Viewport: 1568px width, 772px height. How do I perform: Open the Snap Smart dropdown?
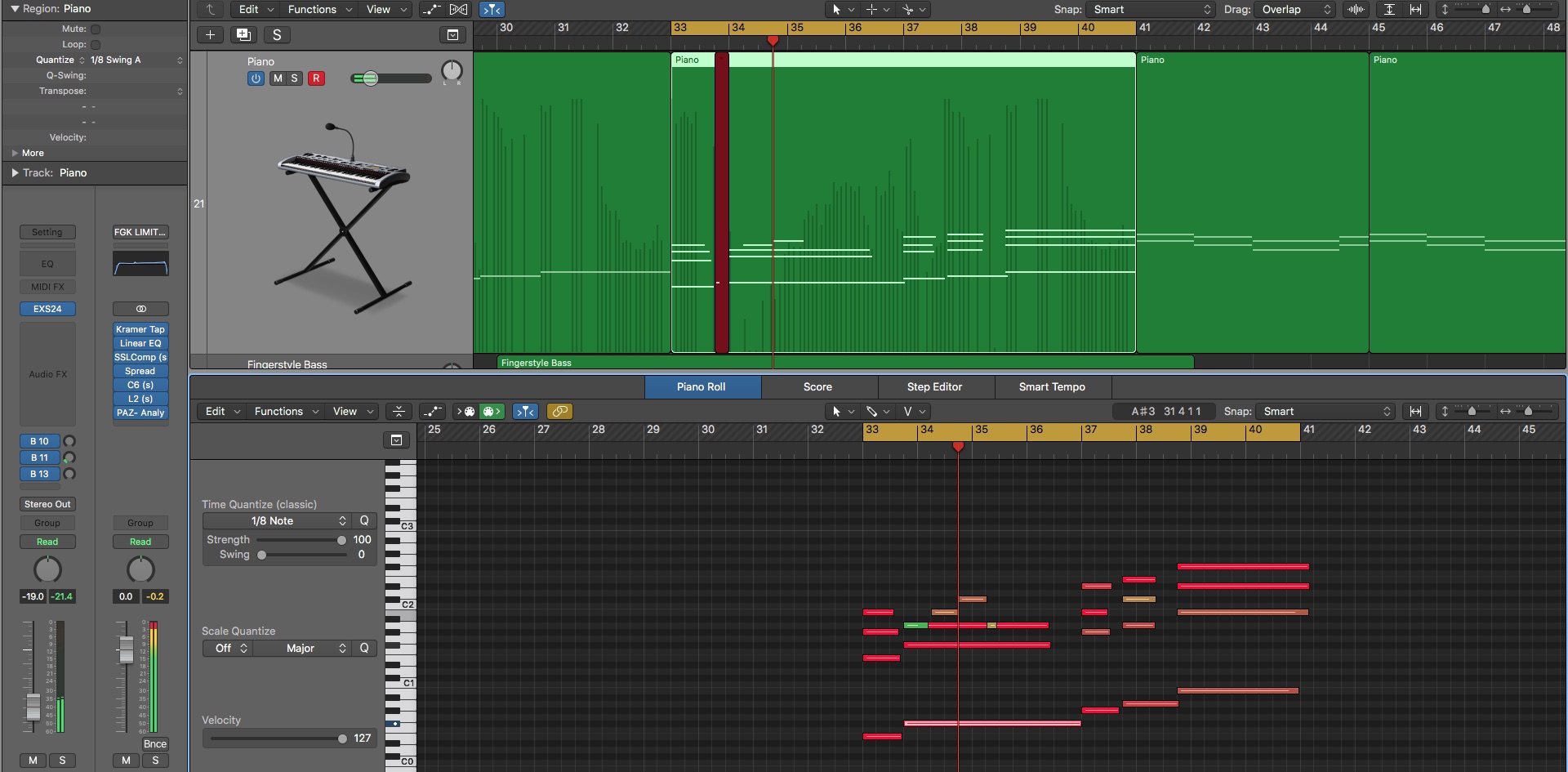(x=1151, y=9)
